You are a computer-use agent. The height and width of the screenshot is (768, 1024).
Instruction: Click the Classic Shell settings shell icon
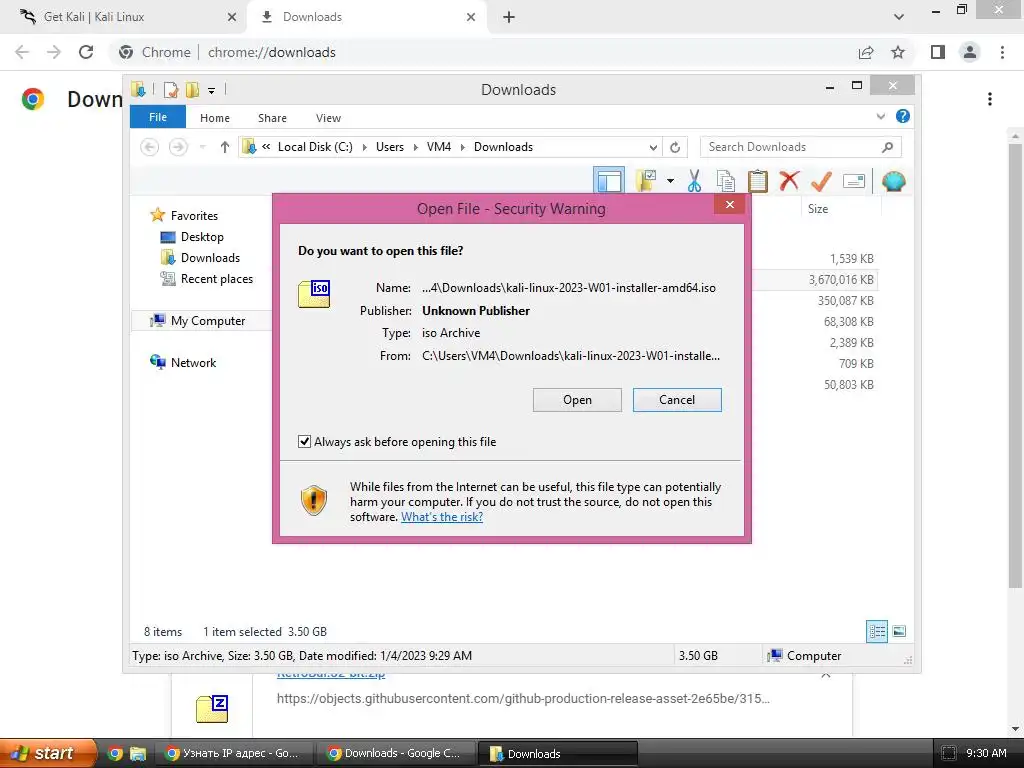(893, 181)
